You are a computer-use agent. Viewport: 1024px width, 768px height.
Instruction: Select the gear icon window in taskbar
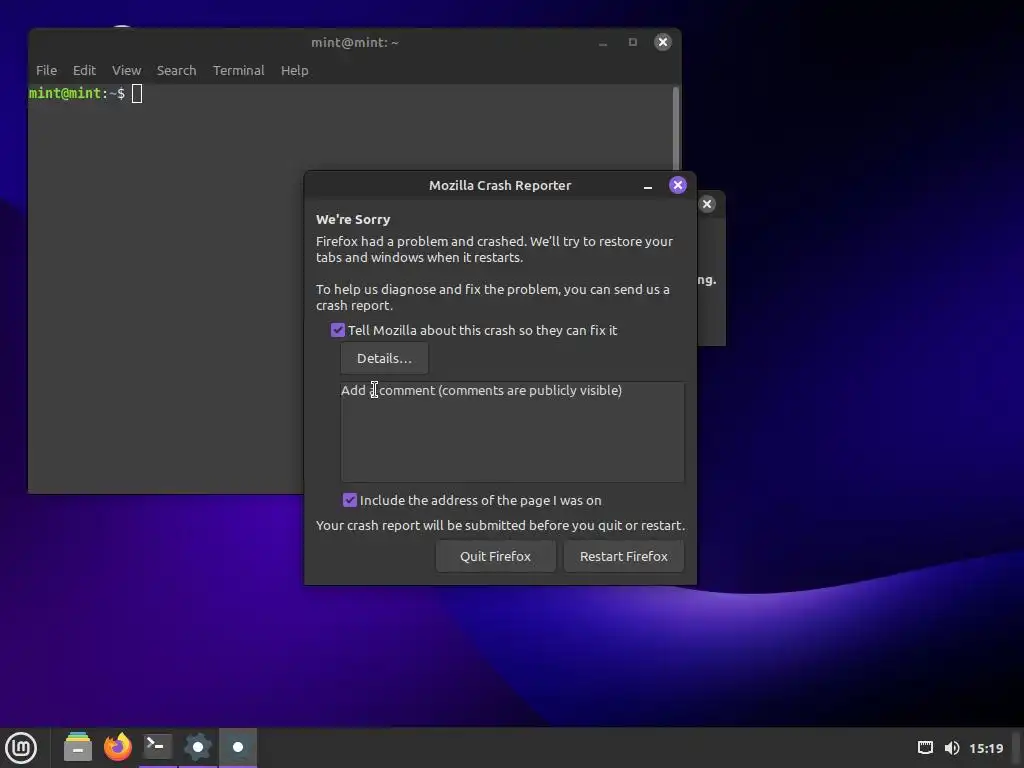198,746
